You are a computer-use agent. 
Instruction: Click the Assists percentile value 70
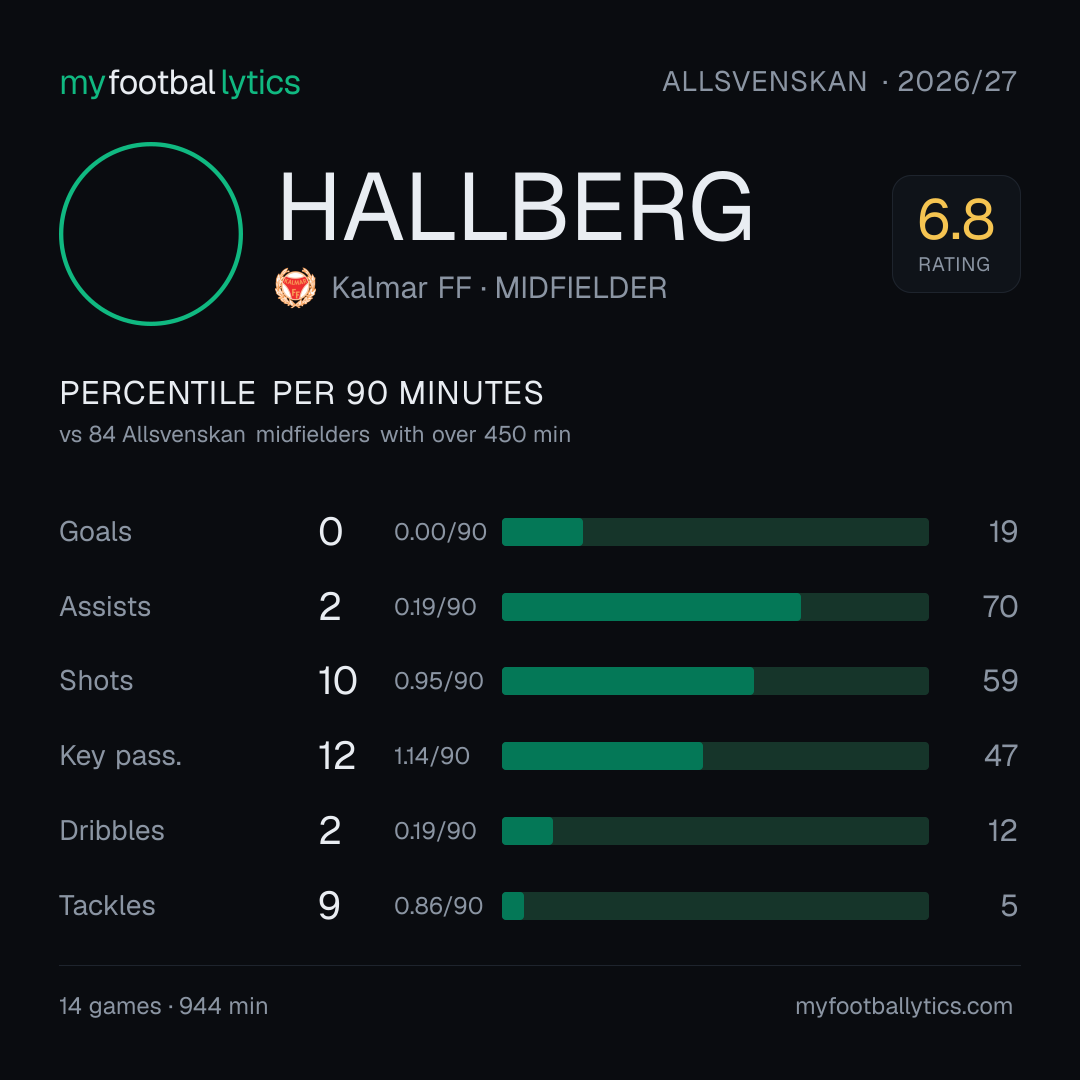(1000, 607)
